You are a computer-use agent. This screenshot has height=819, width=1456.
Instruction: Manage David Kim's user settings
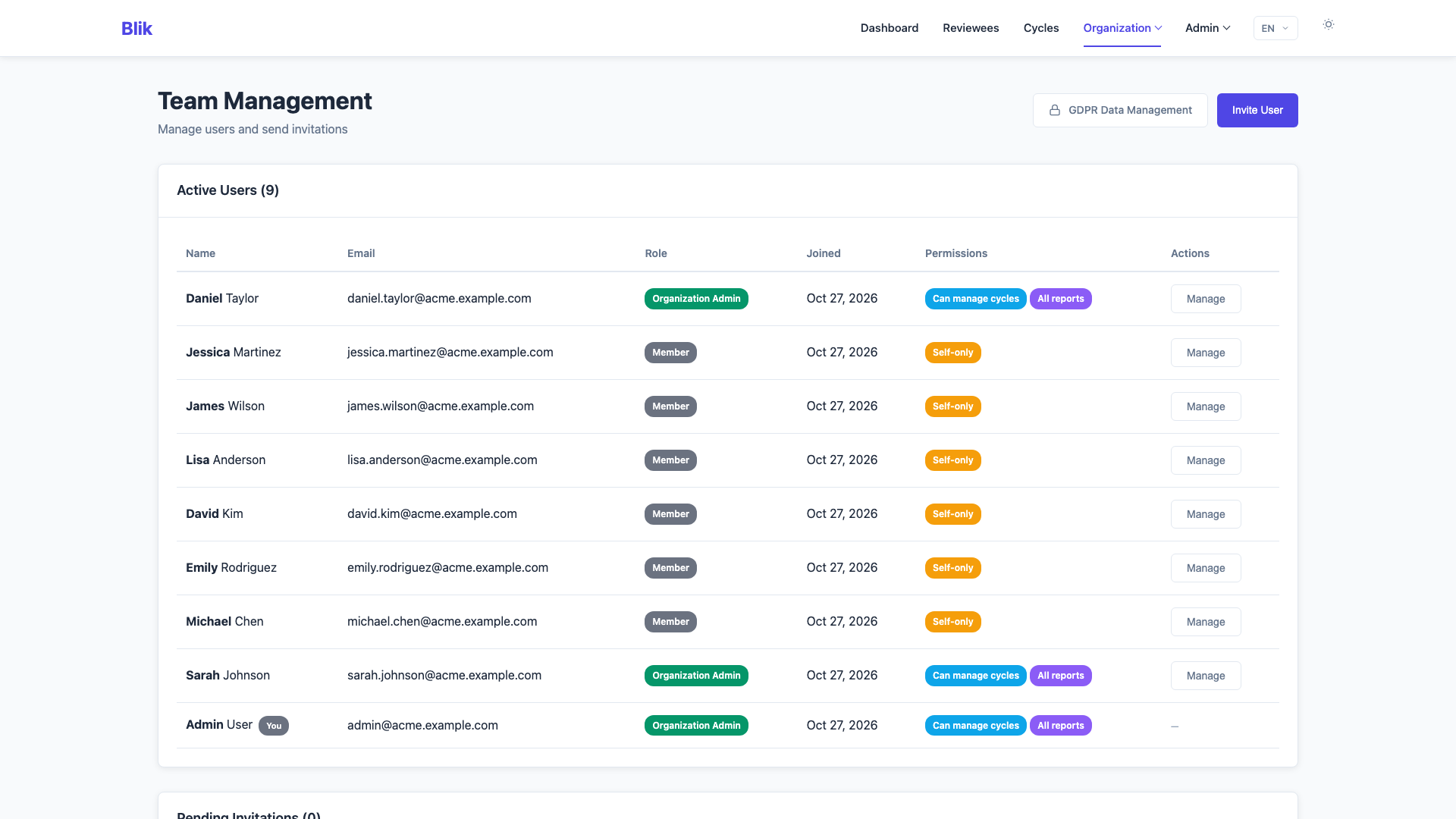(1205, 514)
